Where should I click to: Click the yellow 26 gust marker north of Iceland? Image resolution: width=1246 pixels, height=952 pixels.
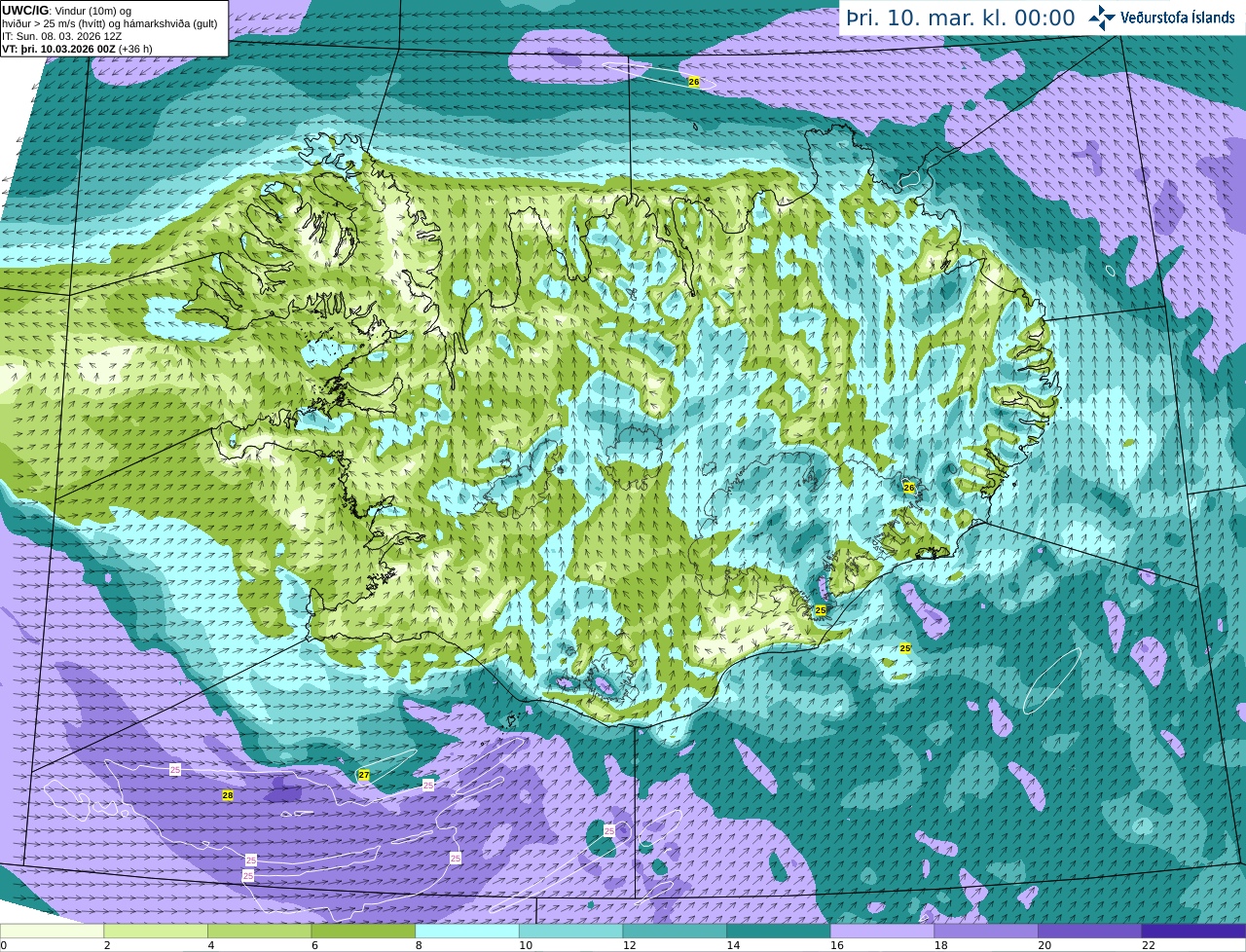tap(694, 82)
